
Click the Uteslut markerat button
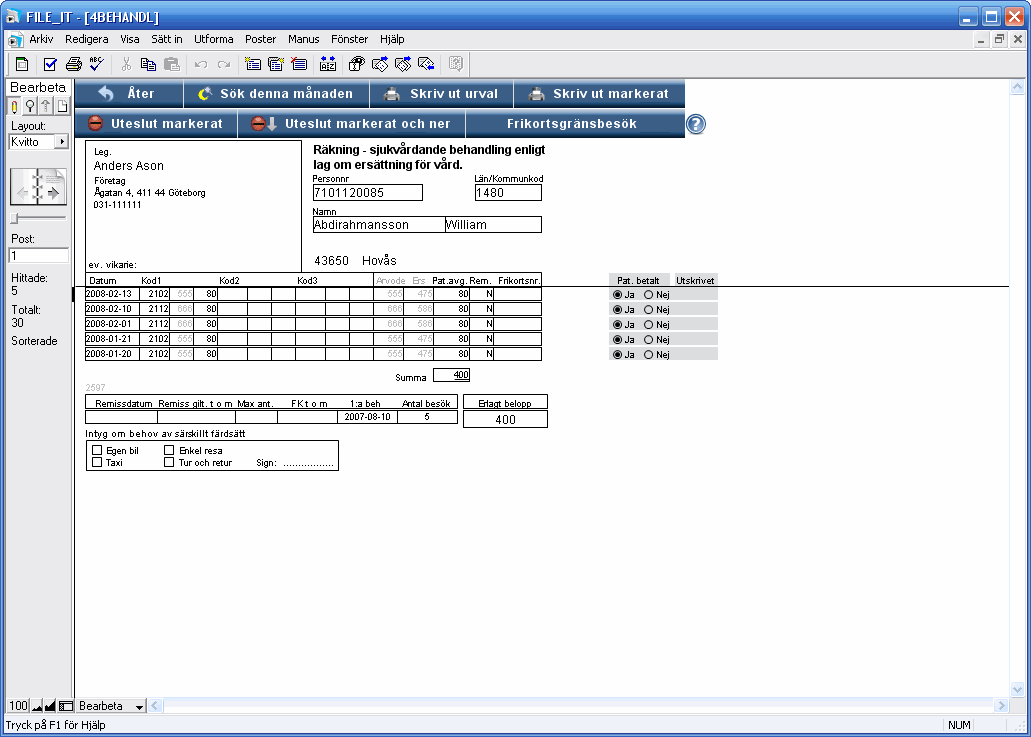(156, 124)
